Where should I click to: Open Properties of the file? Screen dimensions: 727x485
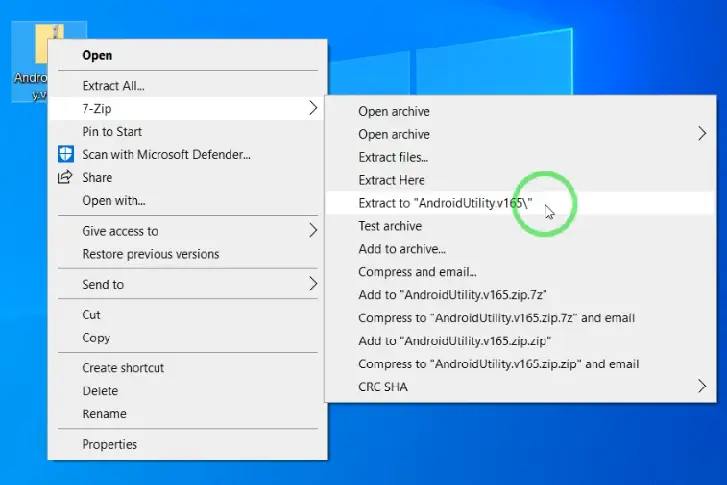[187, 444]
